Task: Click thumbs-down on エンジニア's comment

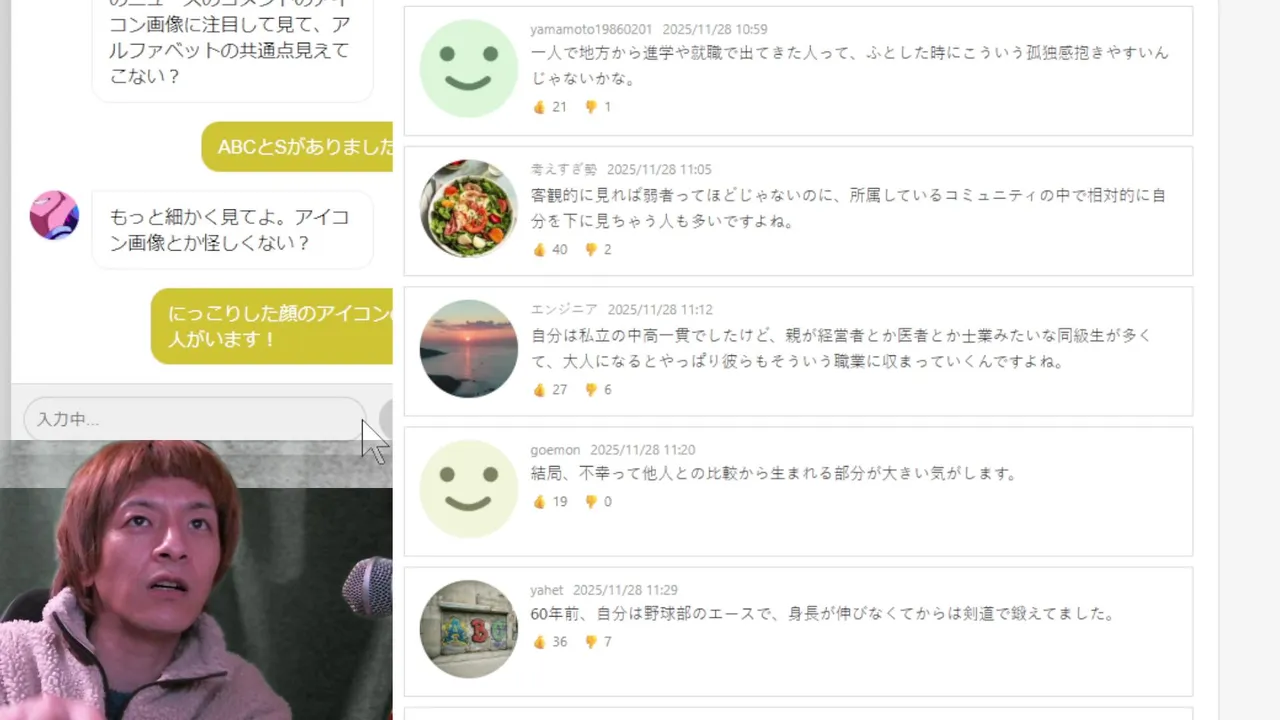Action: [591, 390]
